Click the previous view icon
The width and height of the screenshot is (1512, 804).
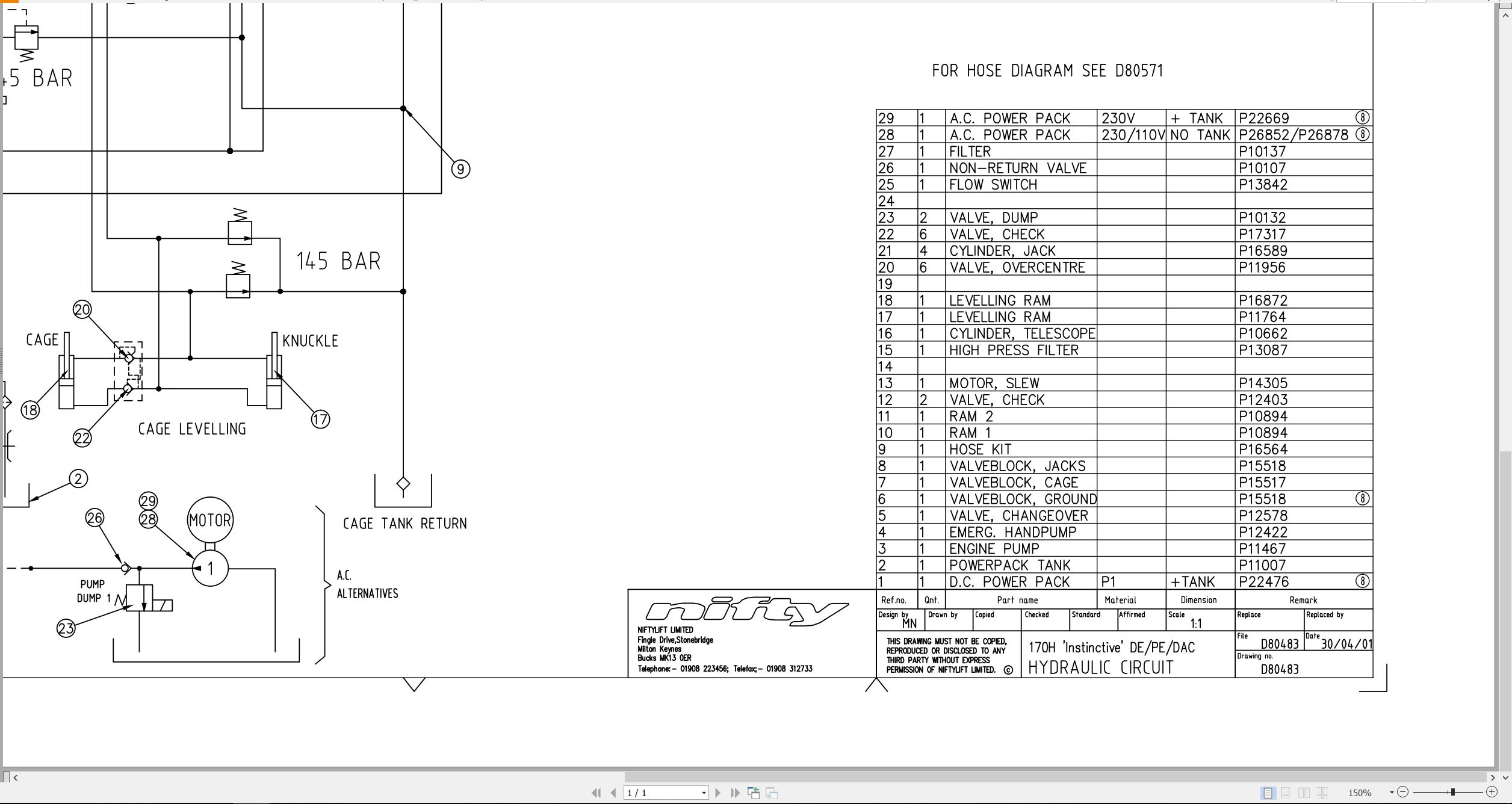754,793
